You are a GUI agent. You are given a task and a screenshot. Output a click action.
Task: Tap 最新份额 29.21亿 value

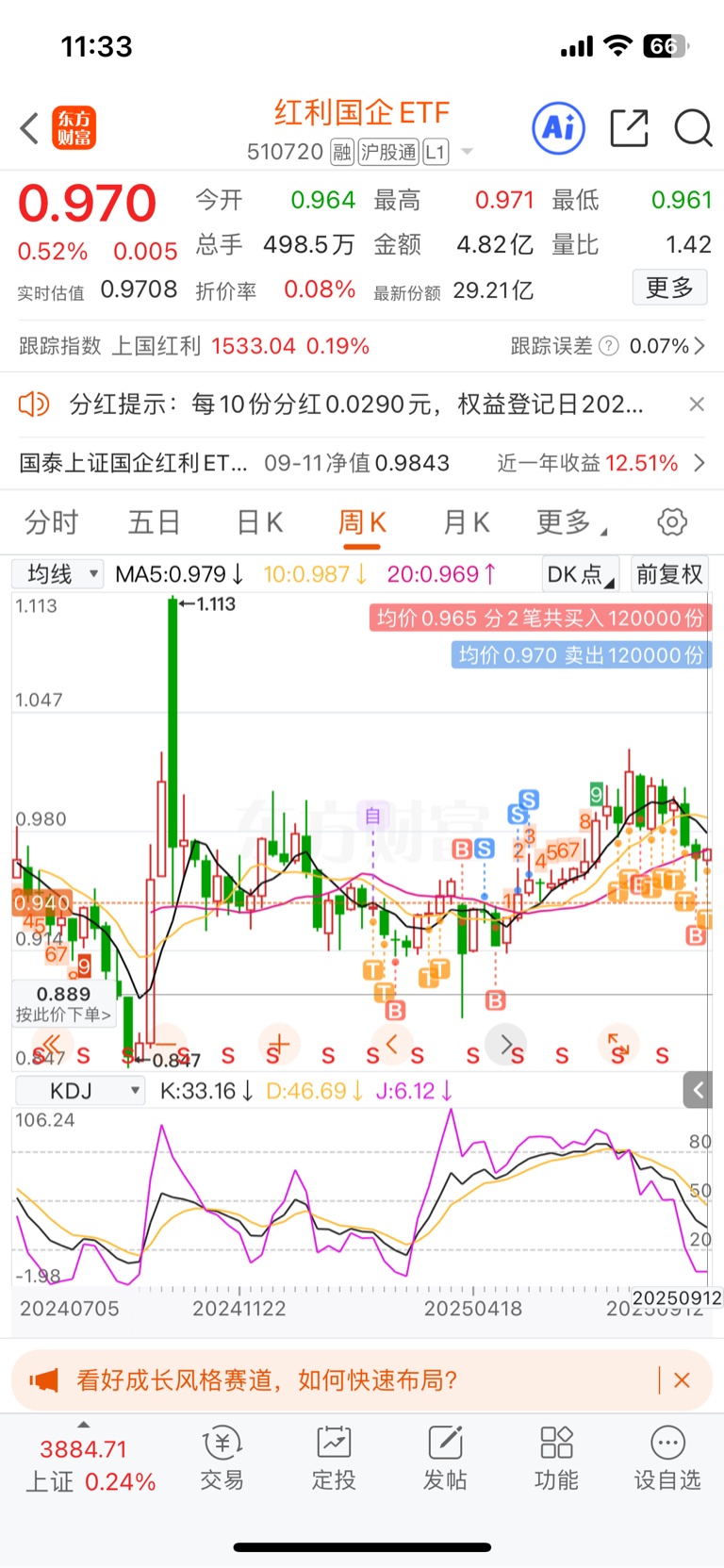[493, 289]
